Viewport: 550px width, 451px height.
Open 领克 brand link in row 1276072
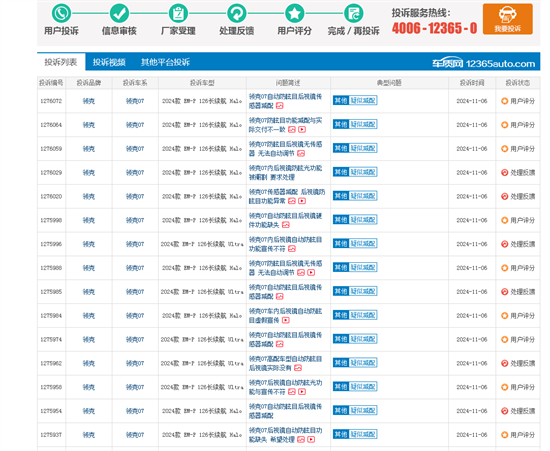pyautogui.click(x=89, y=101)
